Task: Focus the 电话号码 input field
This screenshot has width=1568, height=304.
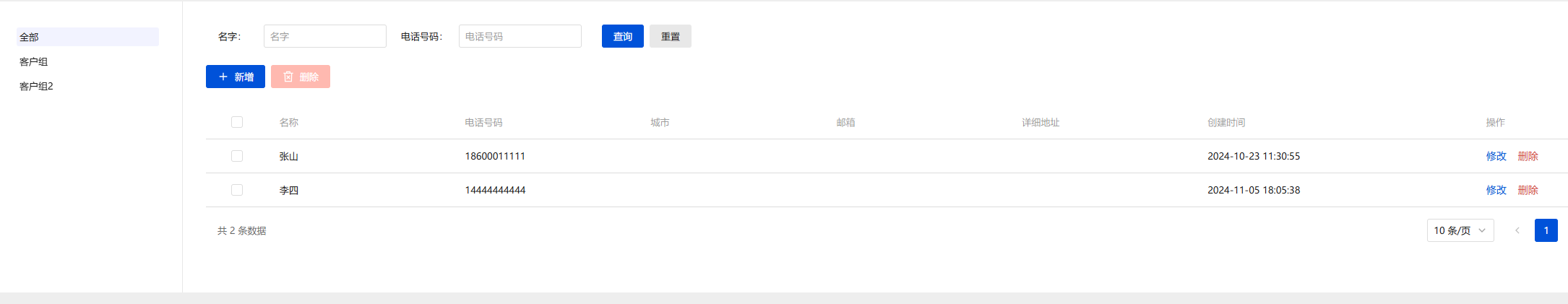Action: pyautogui.click(x=520, y=36)
